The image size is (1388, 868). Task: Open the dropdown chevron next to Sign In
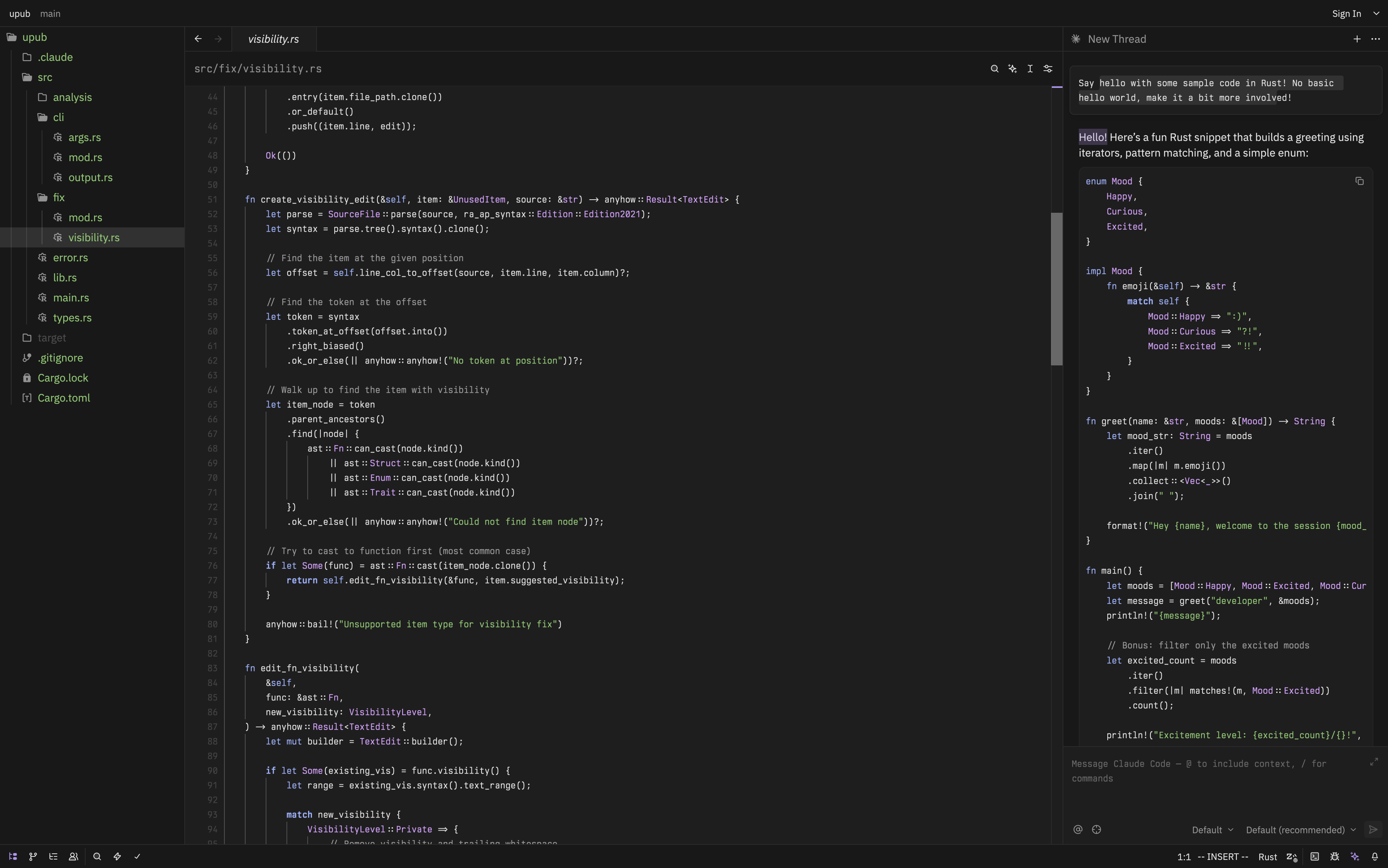pos(1376,13)
